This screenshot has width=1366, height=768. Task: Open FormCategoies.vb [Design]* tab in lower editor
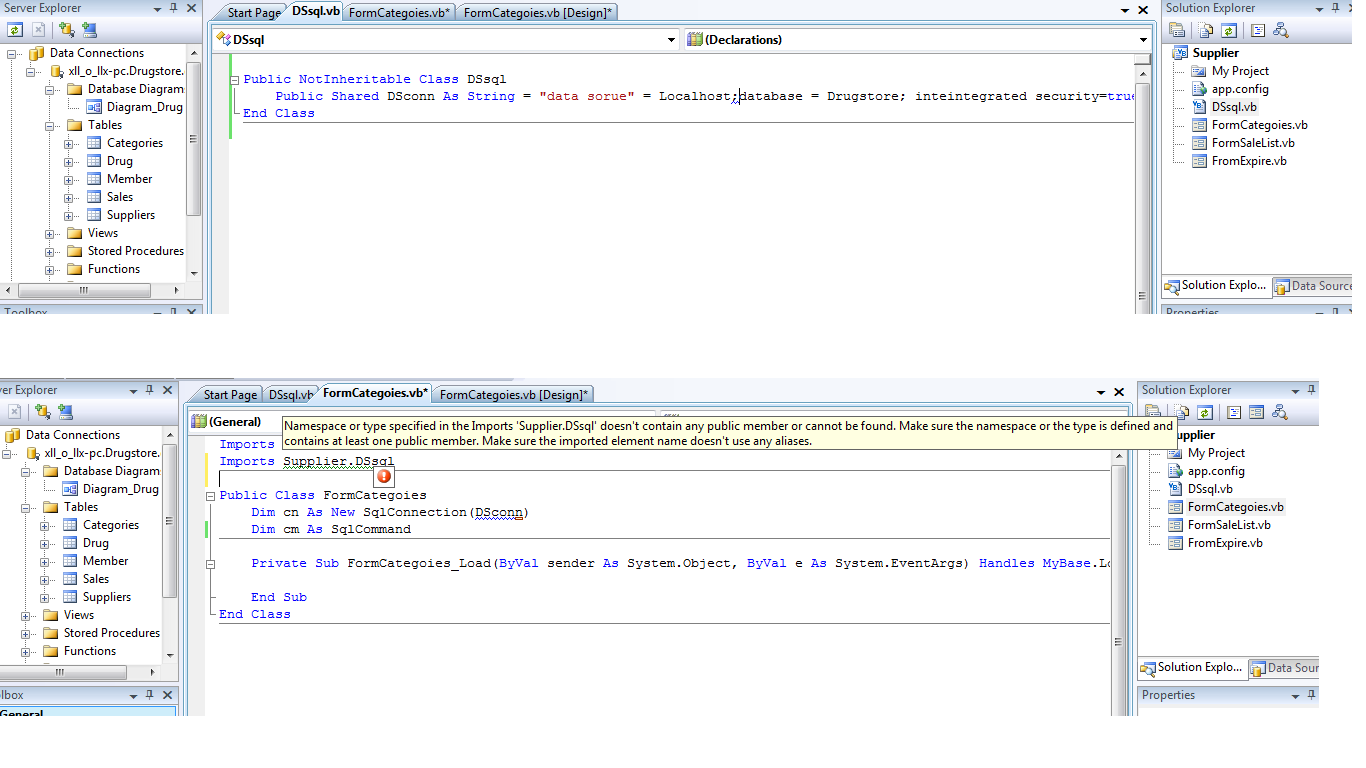(514, 395)
